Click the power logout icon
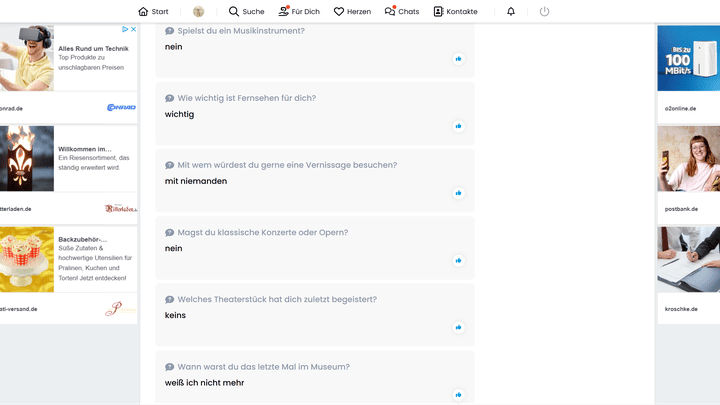This screenshot has width=720, height=405. click(x=544, y=12)
